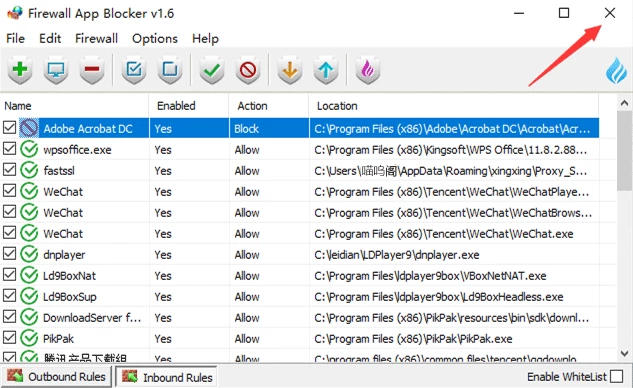Uncheck the fastssl rule checkbox
Screen dimensions: 633x388
[9, 170]
